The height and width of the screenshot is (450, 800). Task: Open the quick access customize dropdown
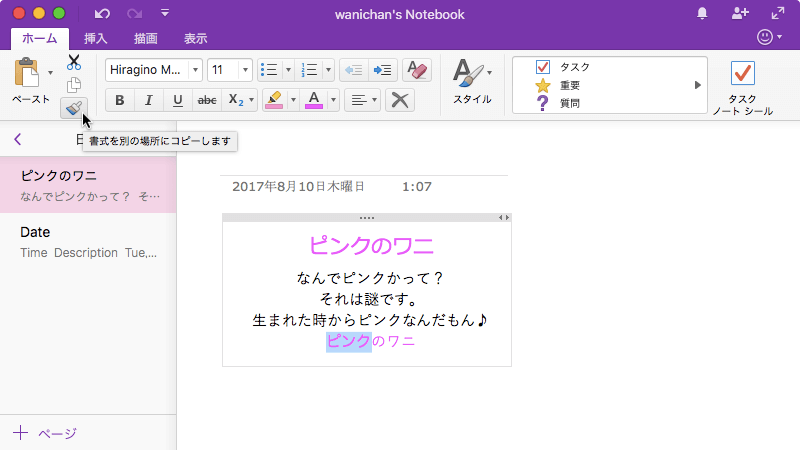(165, 13)
